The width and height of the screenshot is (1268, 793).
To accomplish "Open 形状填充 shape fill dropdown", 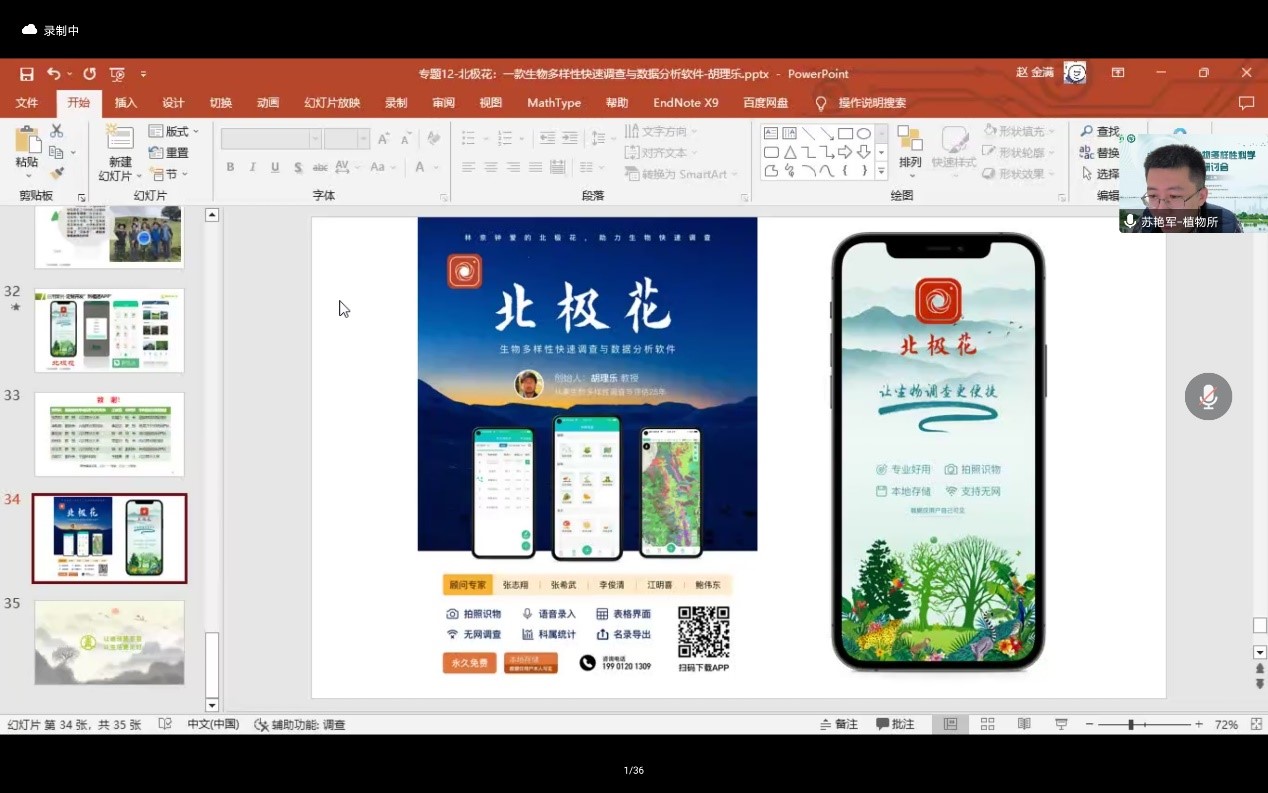I will coord(1017,131).
